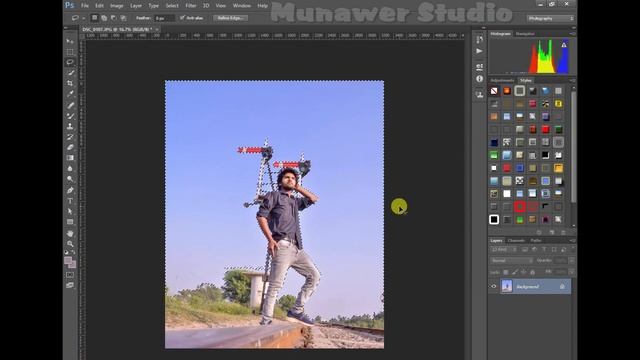Image resolution: width=640 pixels, height=360 pixels.
Task: Select the Path Selection tool
Action: 70,211
